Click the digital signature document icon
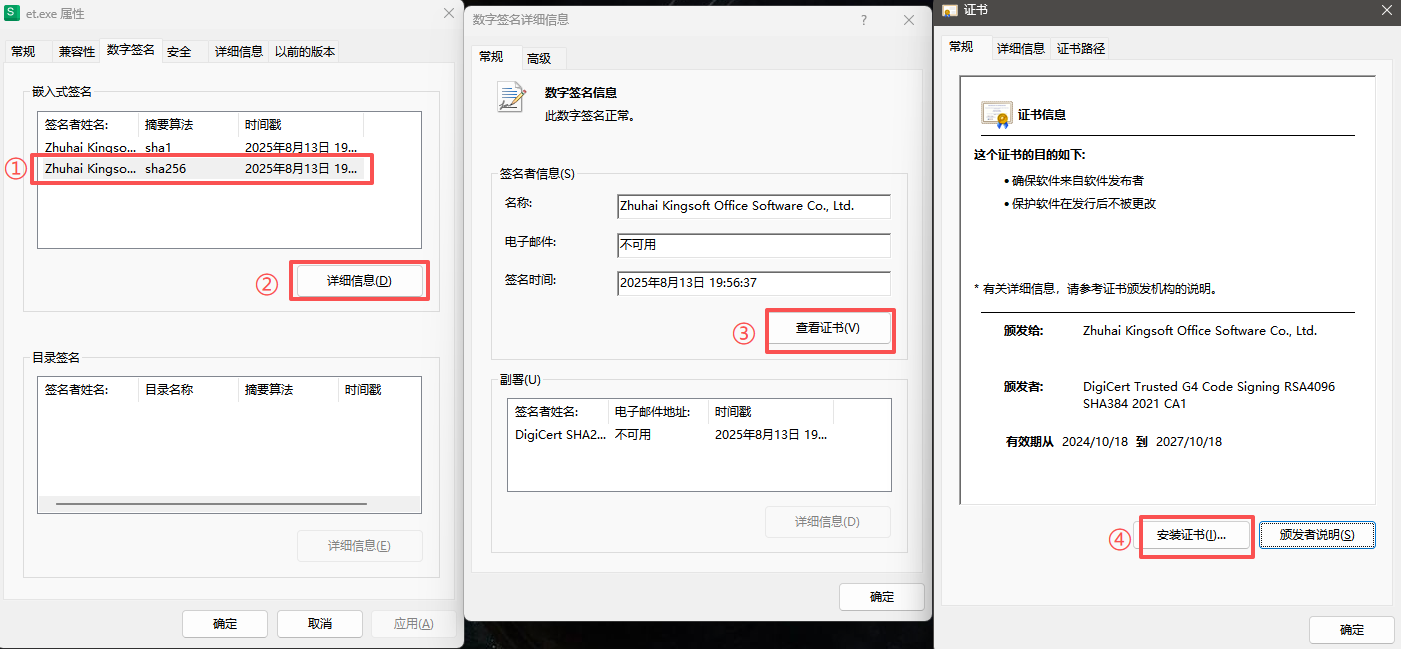The image size is (1401, 649). coord(512,98)
